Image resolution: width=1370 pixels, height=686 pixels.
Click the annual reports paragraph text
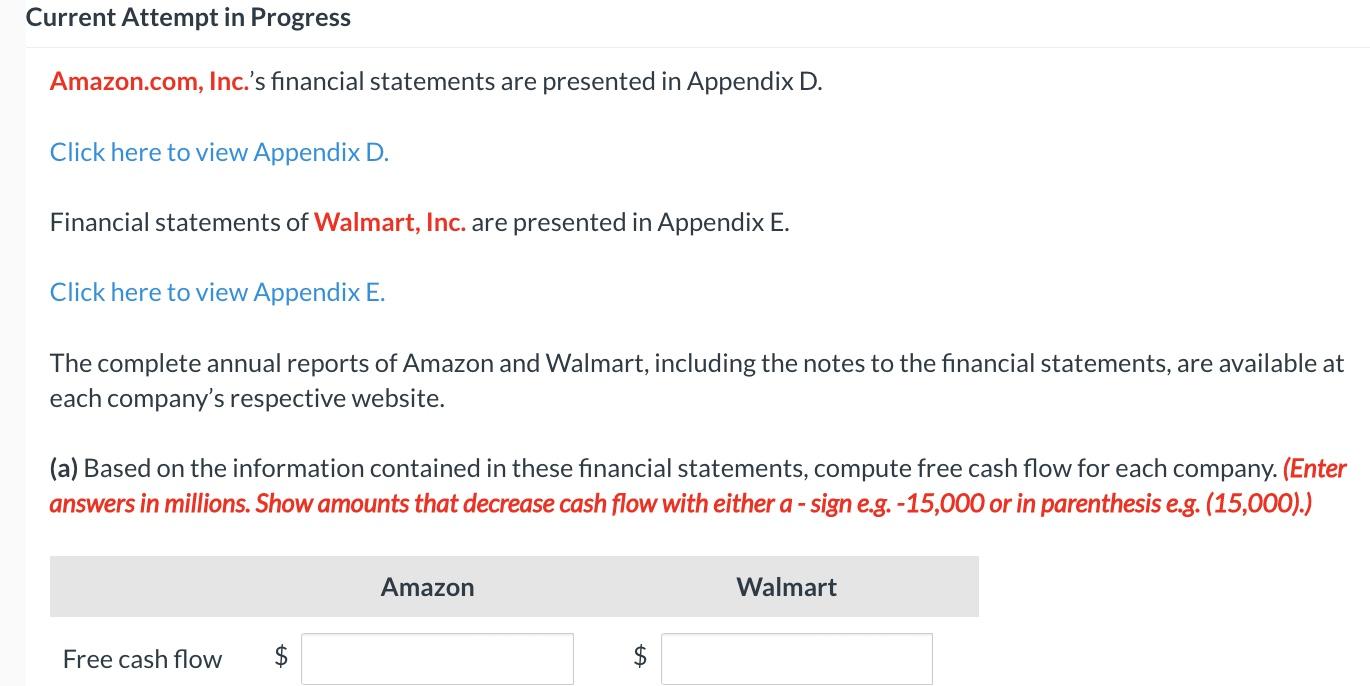pos(696,380)
